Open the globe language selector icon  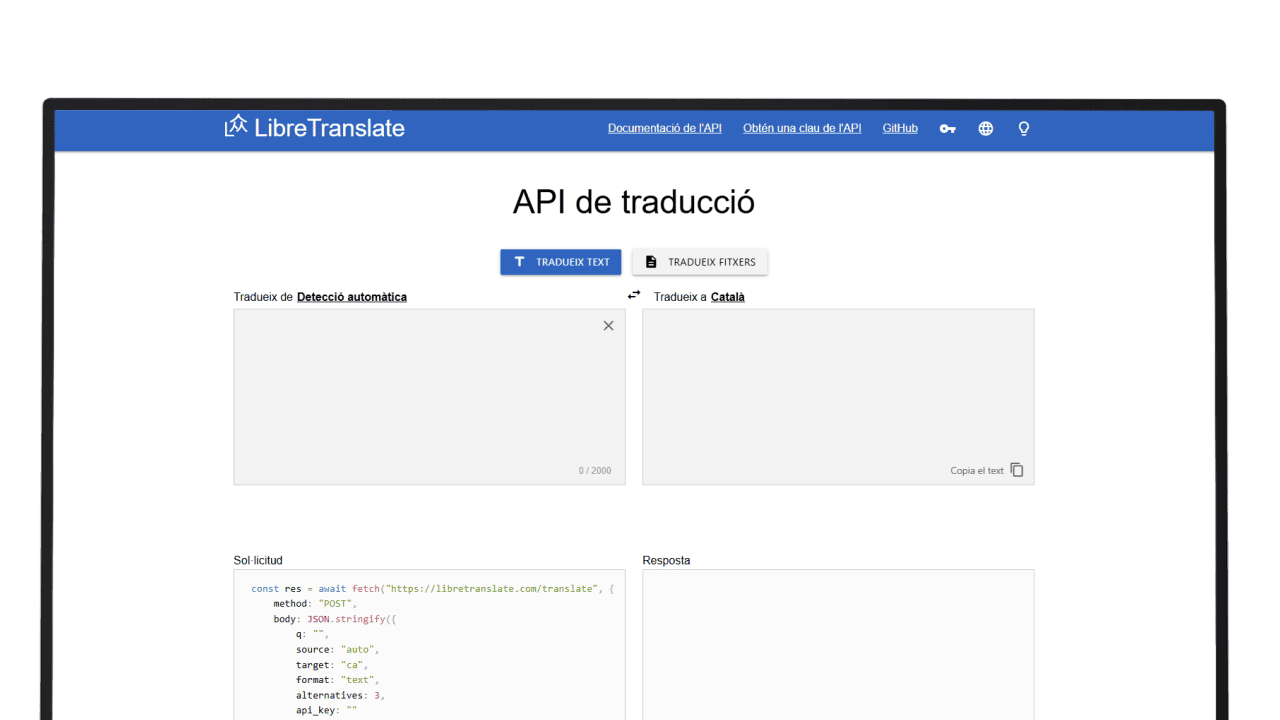(985, 129)
